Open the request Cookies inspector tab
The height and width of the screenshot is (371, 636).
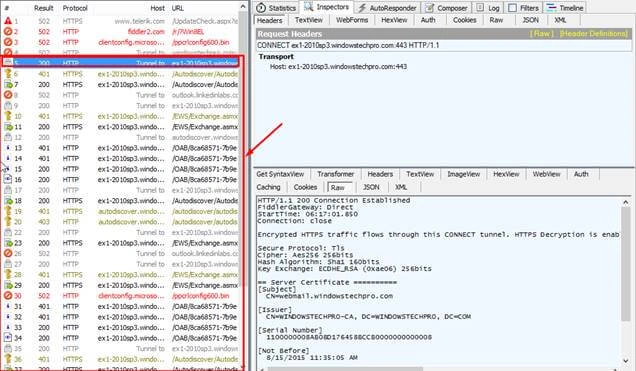(464, 20)
